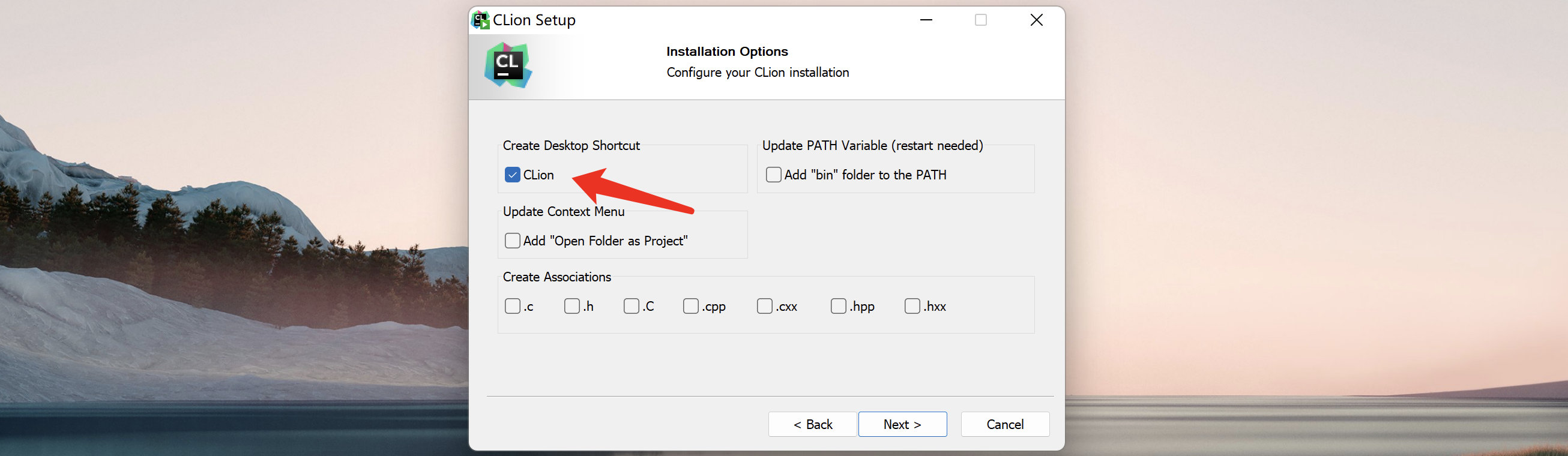This screenshot has width=1568, height=456.
Task: Tick the .h file association checkbox
Action: tap(572, 306)
